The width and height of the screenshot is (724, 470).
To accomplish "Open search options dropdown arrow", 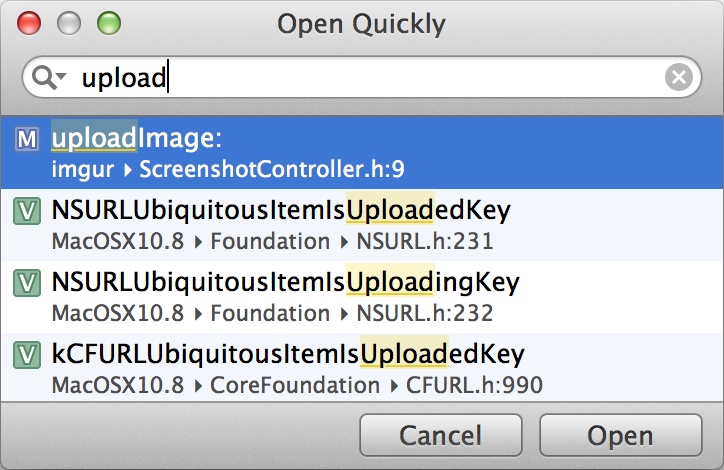I will pos(62,76).
